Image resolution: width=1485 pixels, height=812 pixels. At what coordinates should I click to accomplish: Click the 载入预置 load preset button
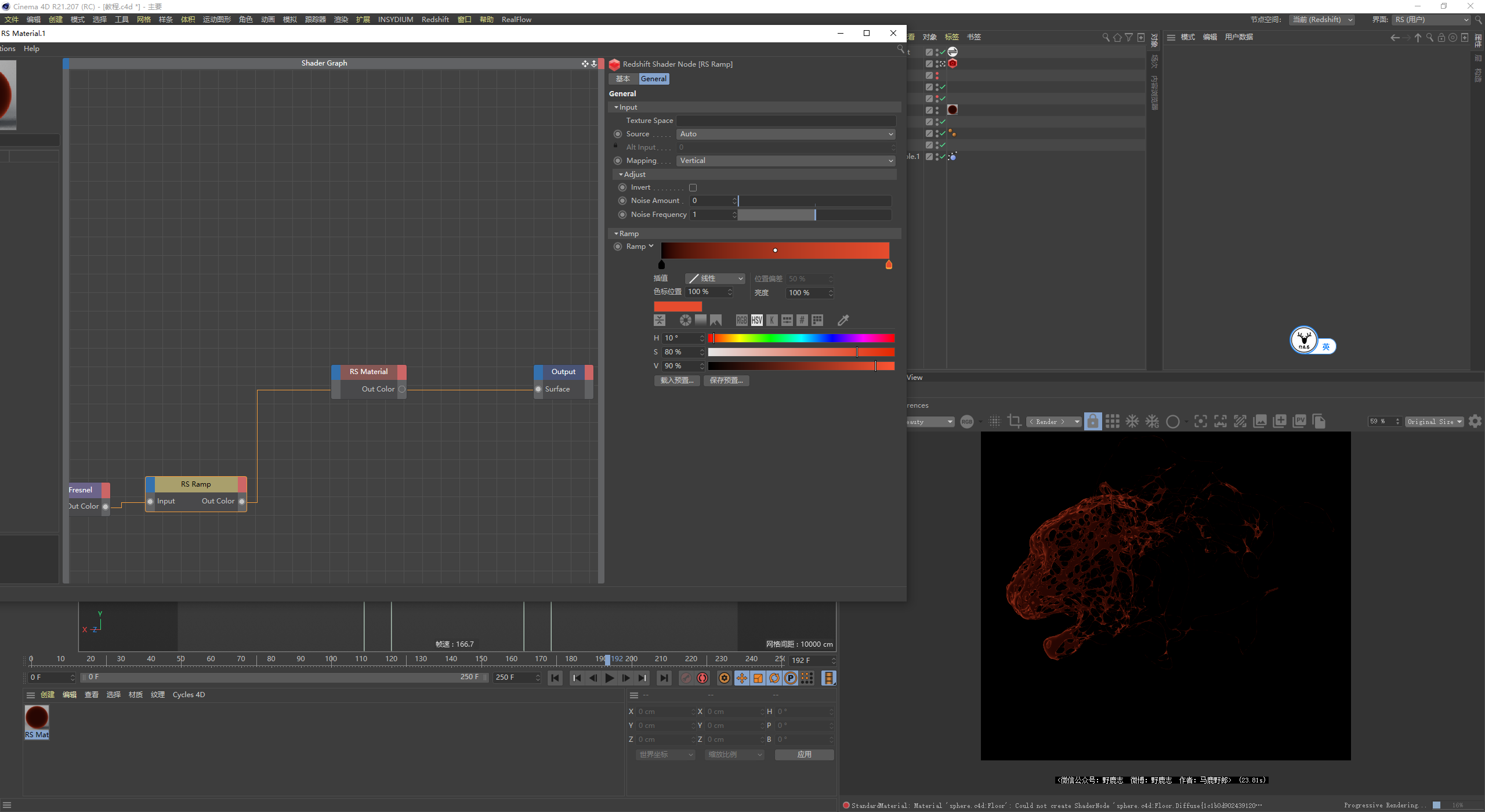677,380
